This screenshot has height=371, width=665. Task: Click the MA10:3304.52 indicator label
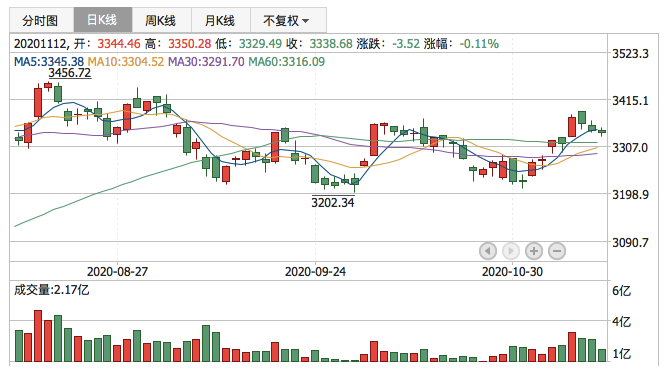126,62
